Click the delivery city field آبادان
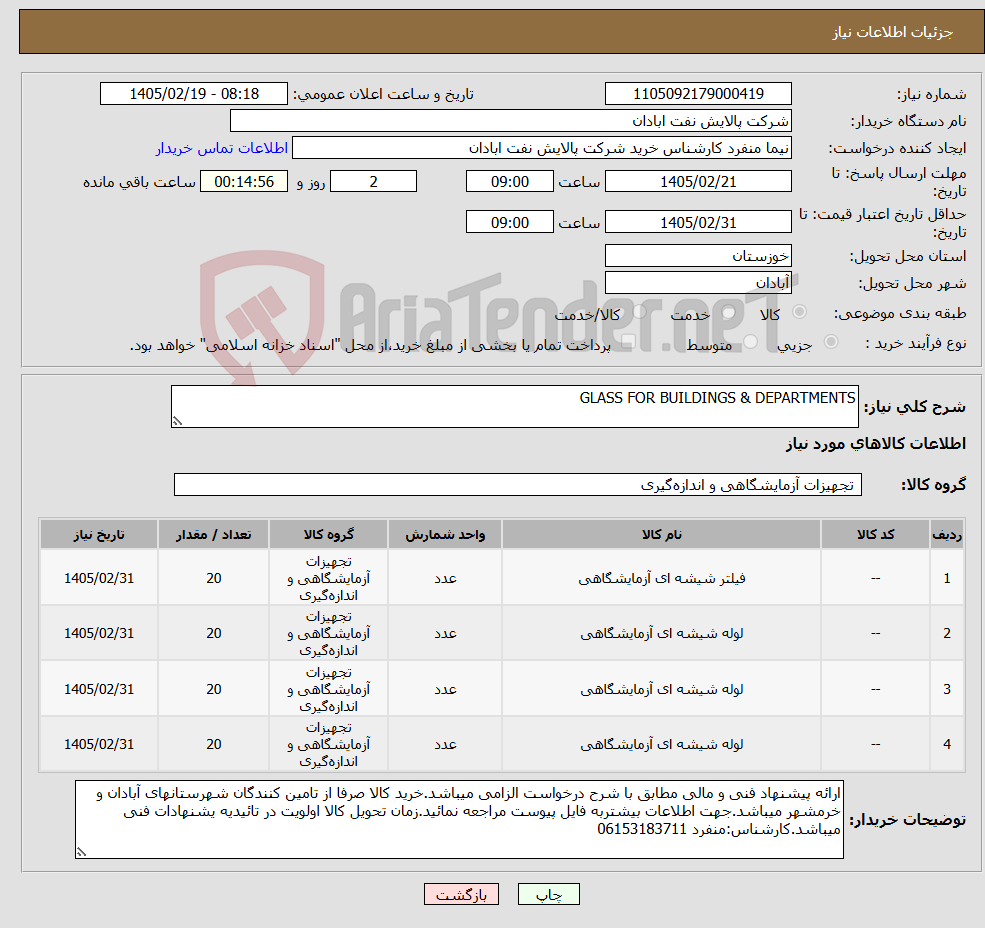 pos(698,282)
